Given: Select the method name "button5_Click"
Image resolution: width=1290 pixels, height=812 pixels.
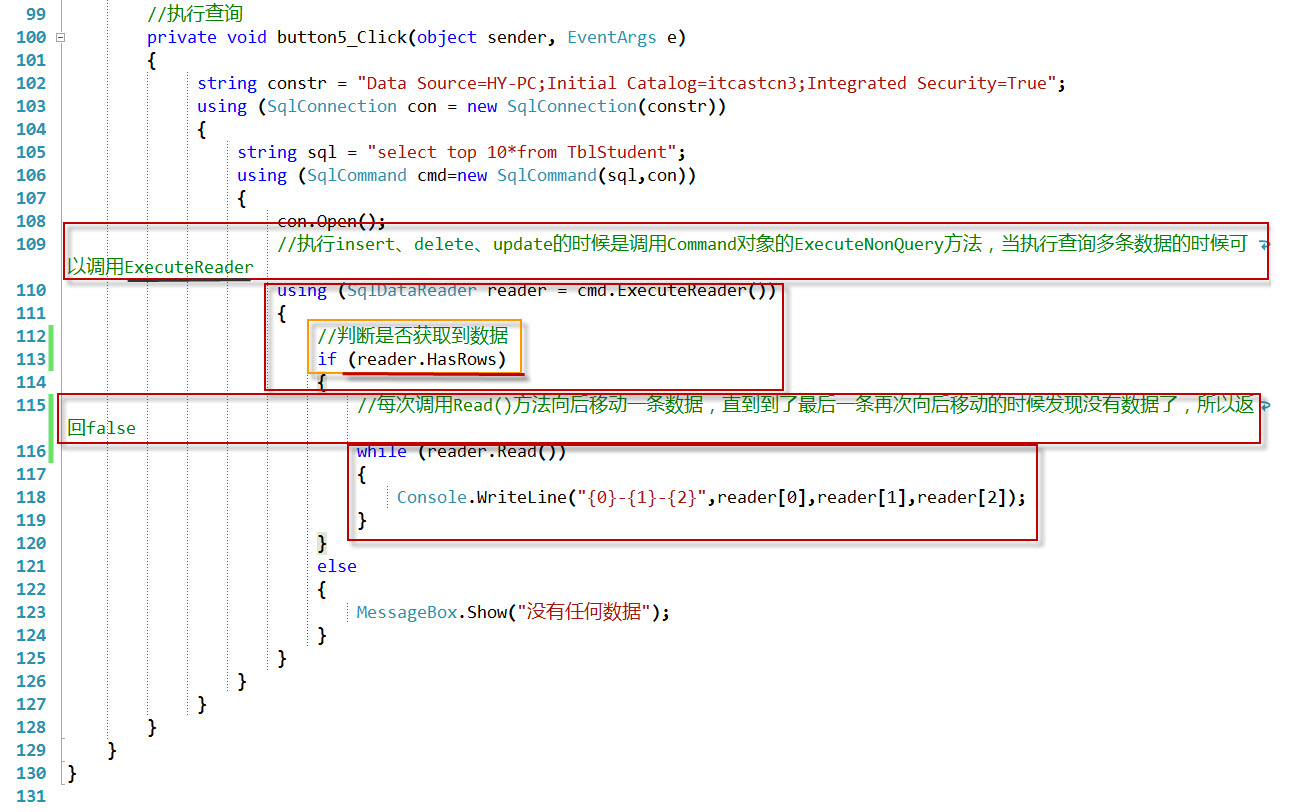Looking at the screenshot, I should (x=341, y=37).
